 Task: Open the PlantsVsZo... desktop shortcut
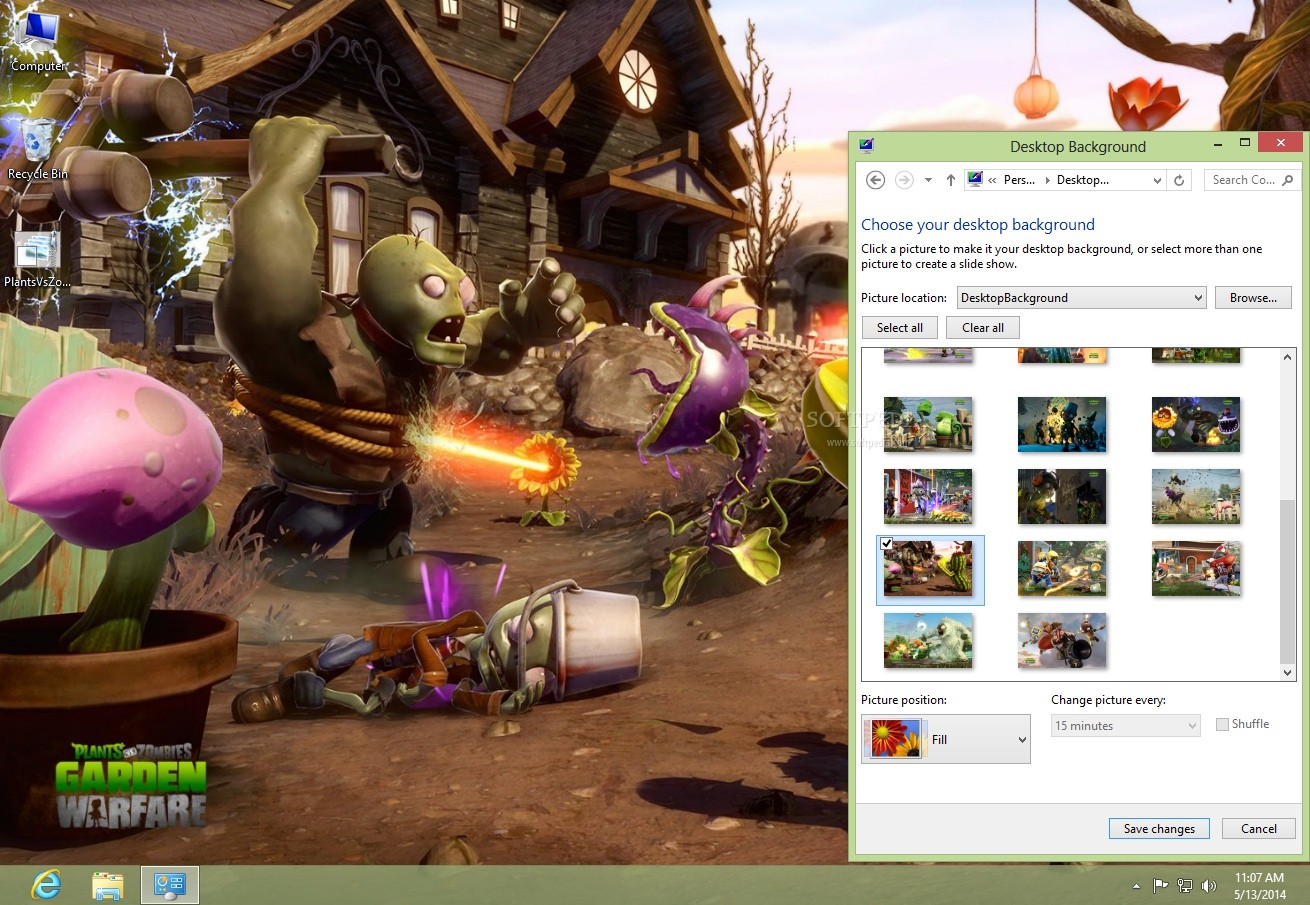coord(38,258)
